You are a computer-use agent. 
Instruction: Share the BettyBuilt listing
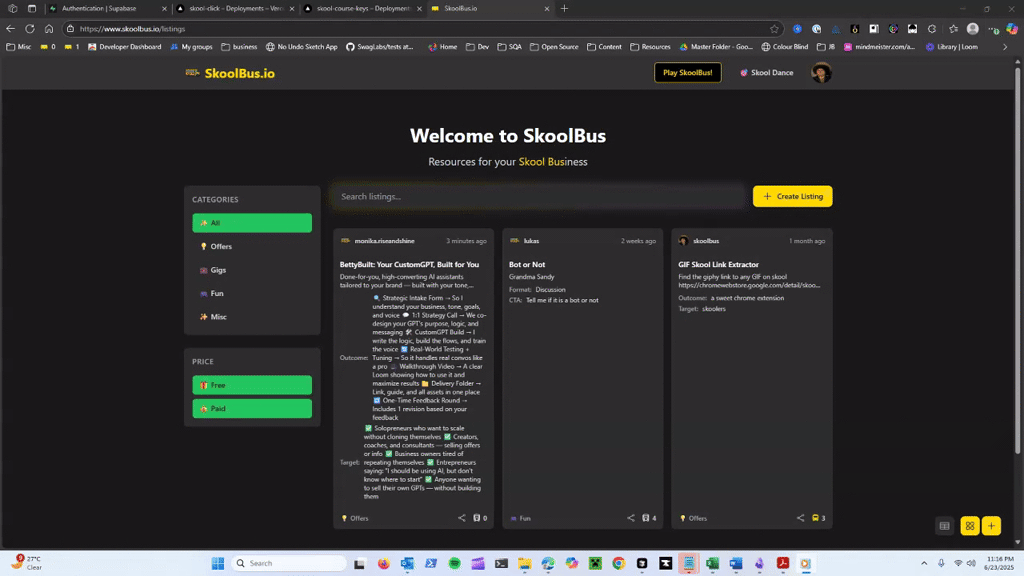tap(461, 518)
